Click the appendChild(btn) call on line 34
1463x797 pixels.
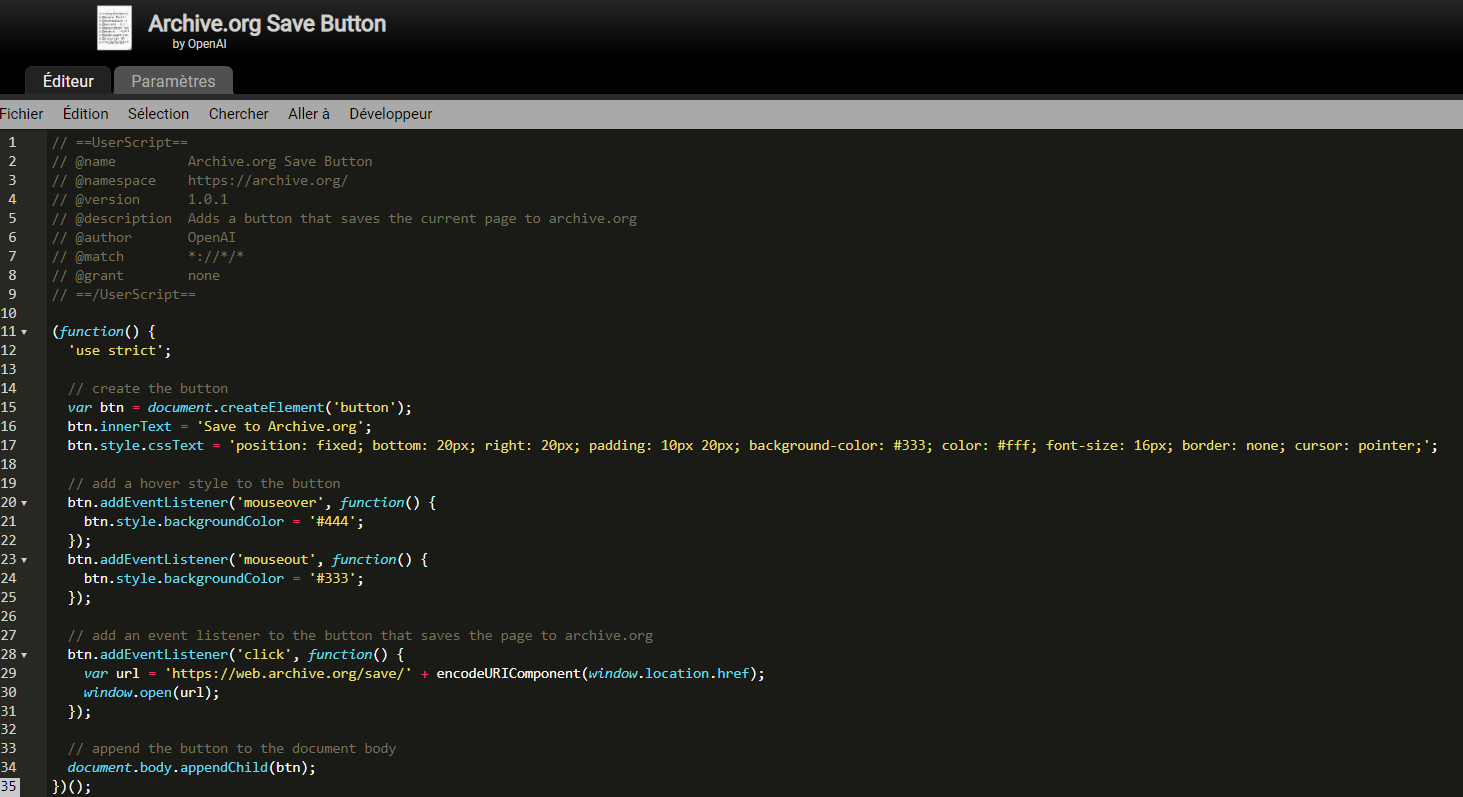[248, 768]
